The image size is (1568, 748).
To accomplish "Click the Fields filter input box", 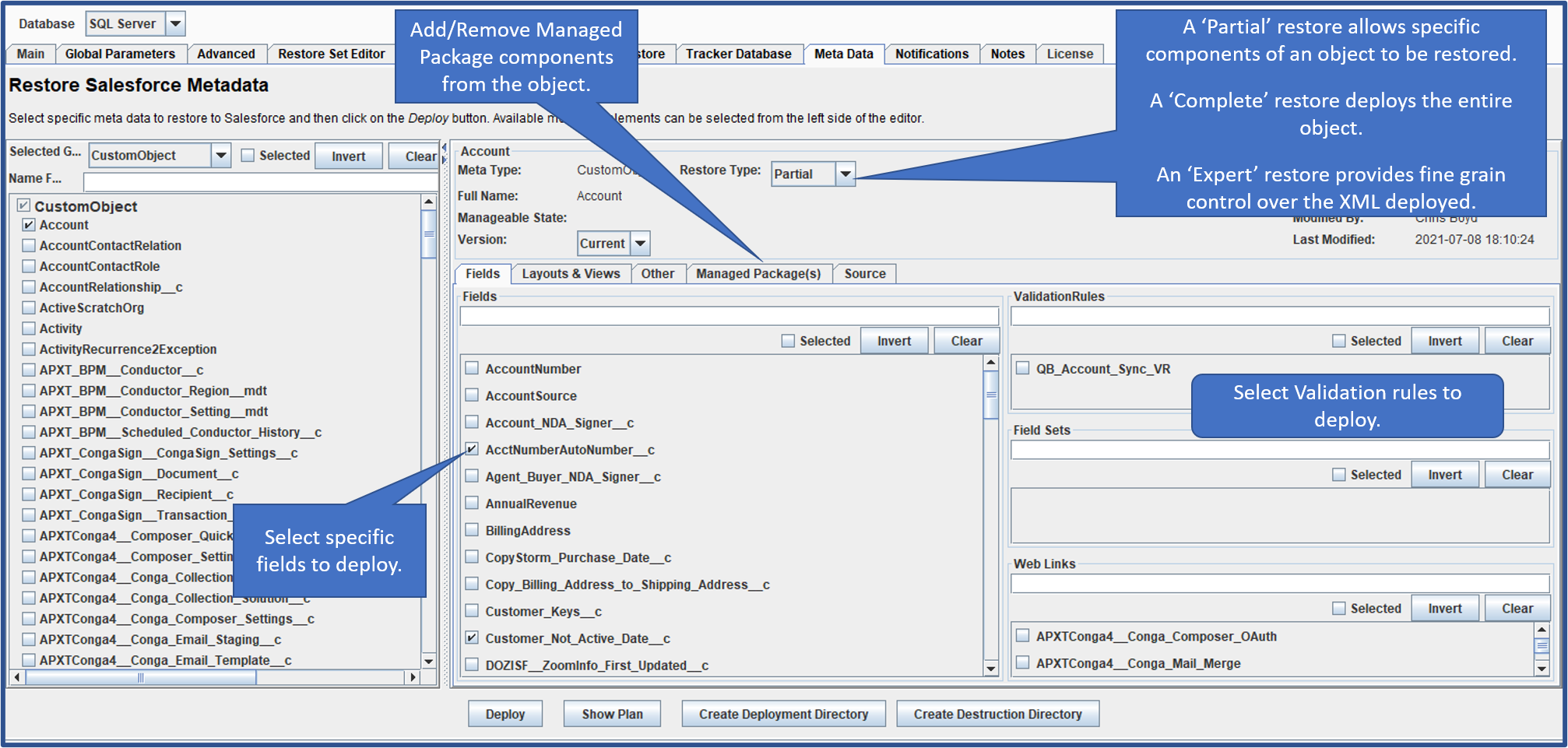I will 730,315.
